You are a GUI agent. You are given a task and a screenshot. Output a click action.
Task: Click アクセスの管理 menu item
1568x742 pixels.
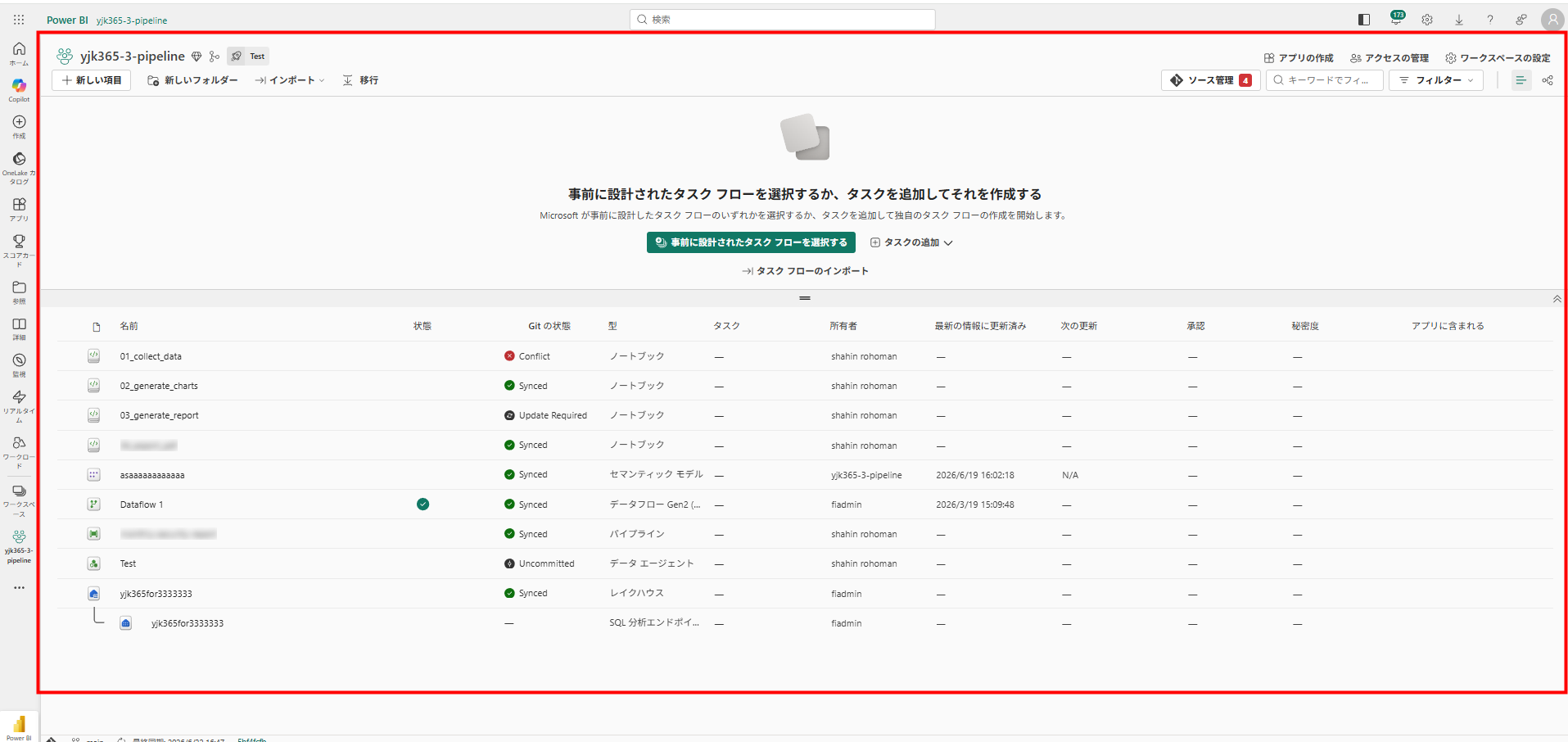[1390, 58]
